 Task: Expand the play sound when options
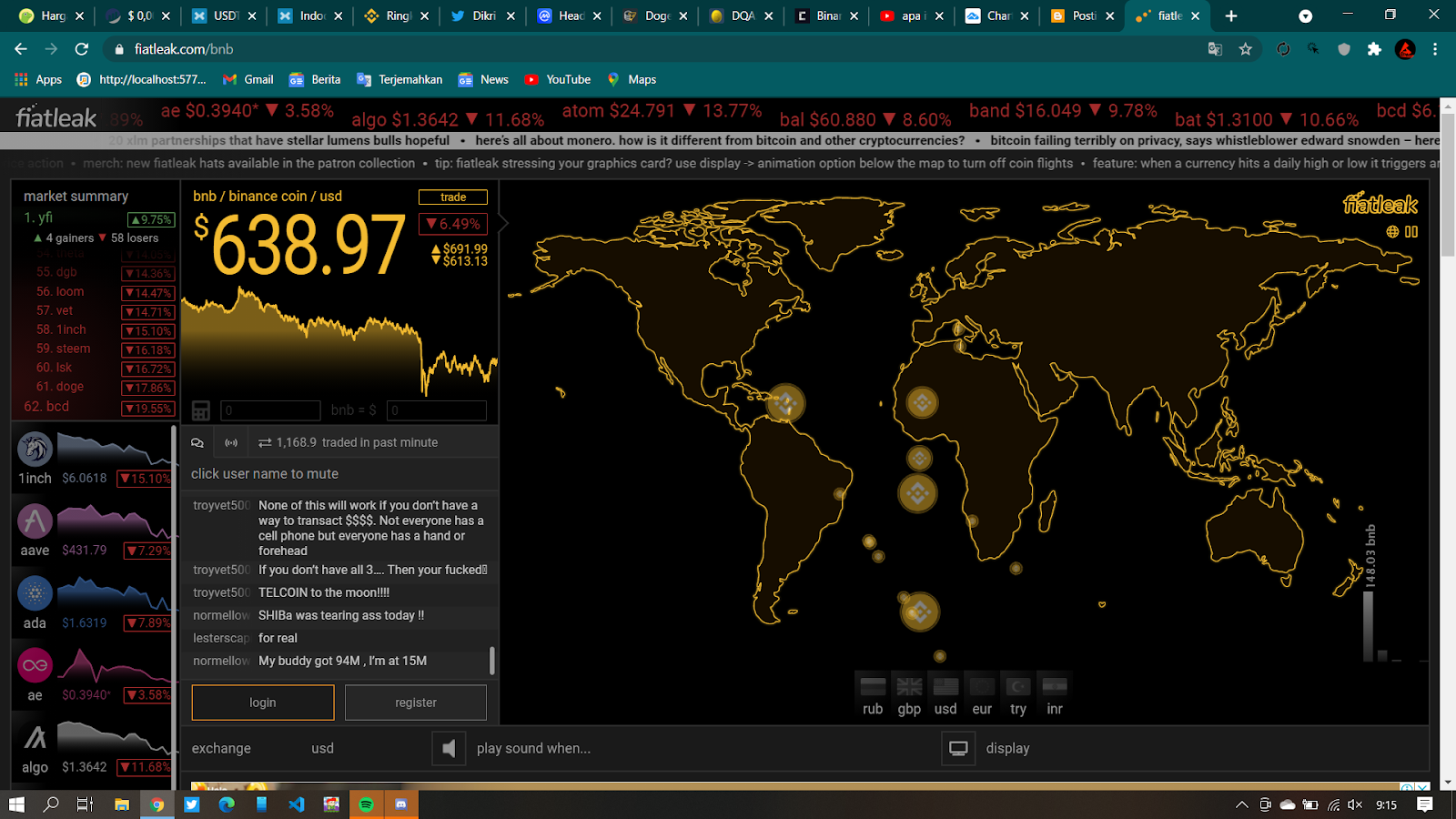click(533, 748)
